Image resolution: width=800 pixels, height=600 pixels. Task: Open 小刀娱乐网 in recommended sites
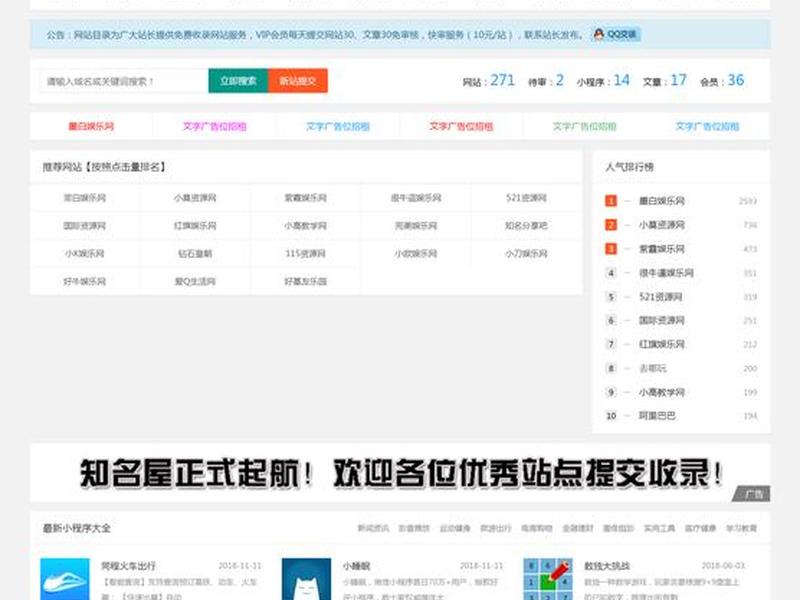coord(526,254)
